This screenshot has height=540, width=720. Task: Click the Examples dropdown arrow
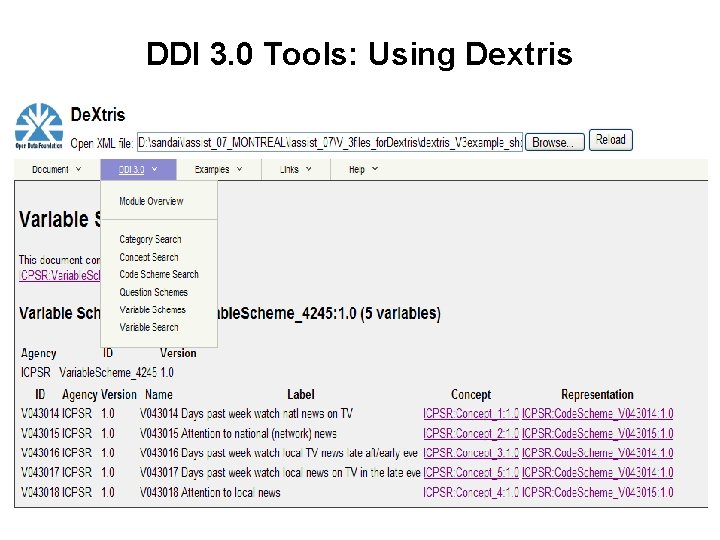point(239,169)
